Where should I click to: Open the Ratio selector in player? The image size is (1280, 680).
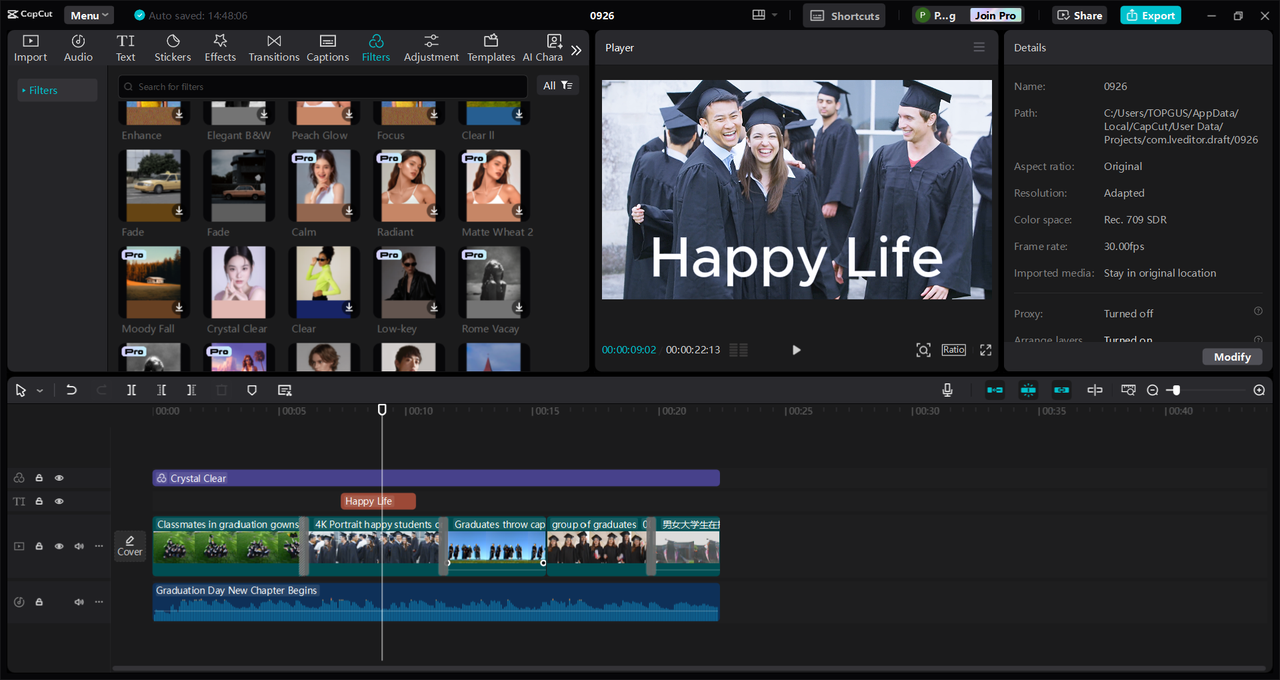pyautogui.click(x=953, y=350)
